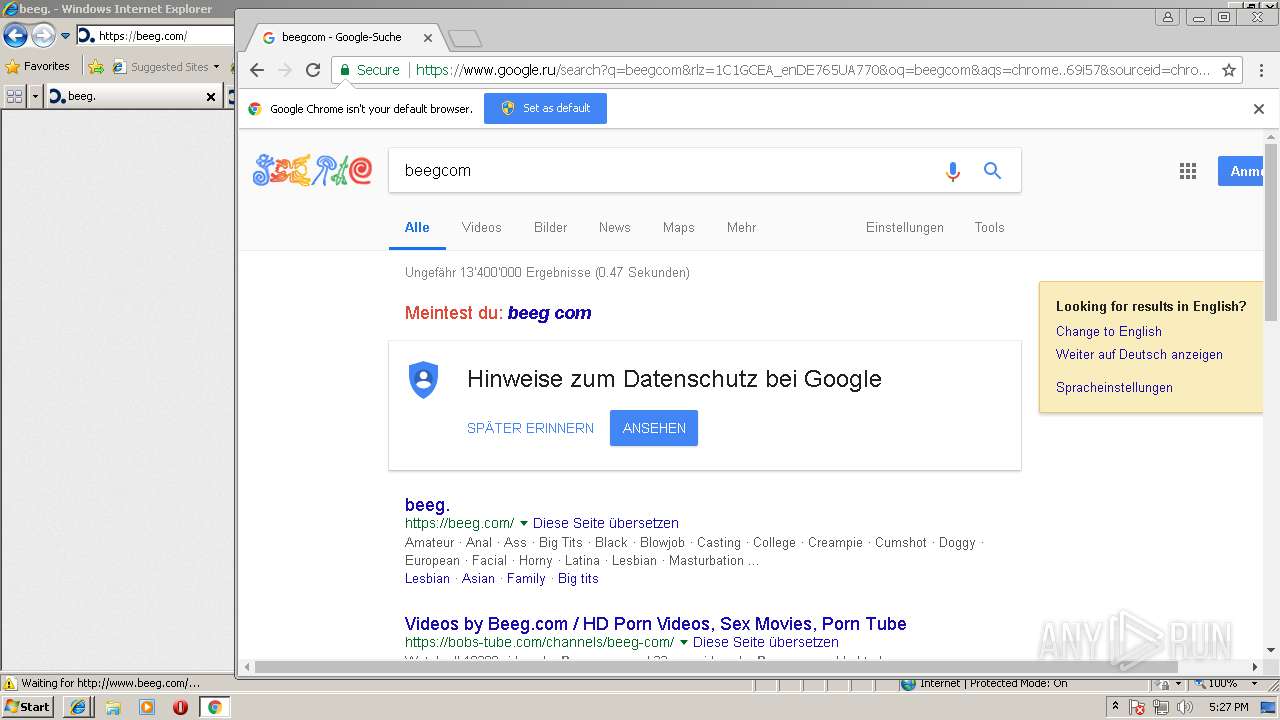Click Chrome horizontal scrollbar
This screenshot has width=1280, height=720.
[716, 667]
